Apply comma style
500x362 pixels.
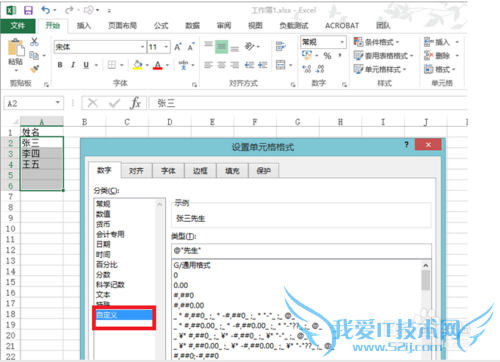point(340,55)
